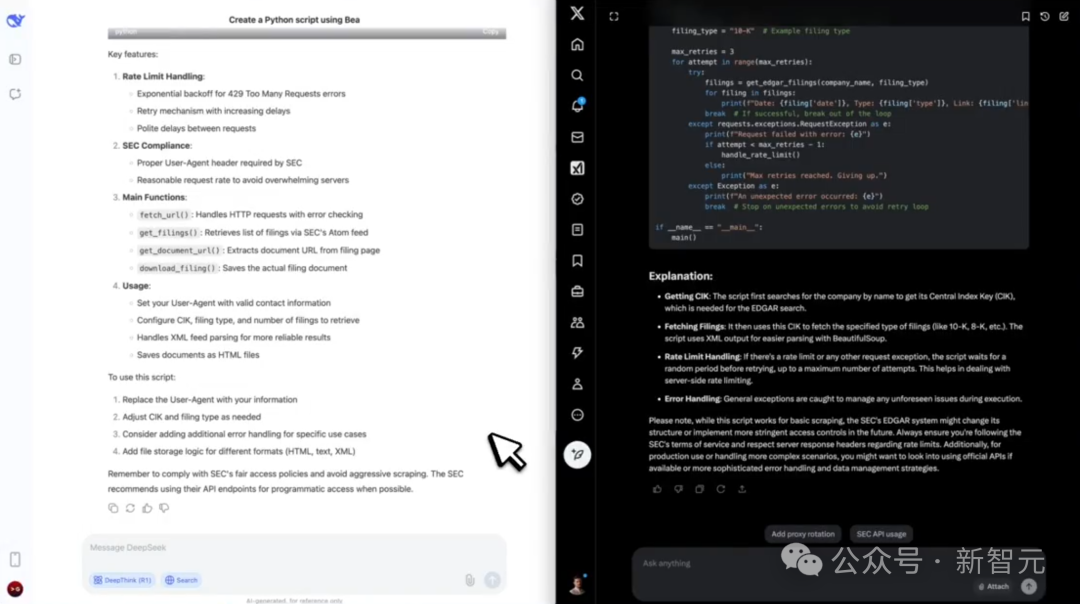Open the X Home feed icon
The width and height of the screenshot is (1080, 604).
coord(577,44)
